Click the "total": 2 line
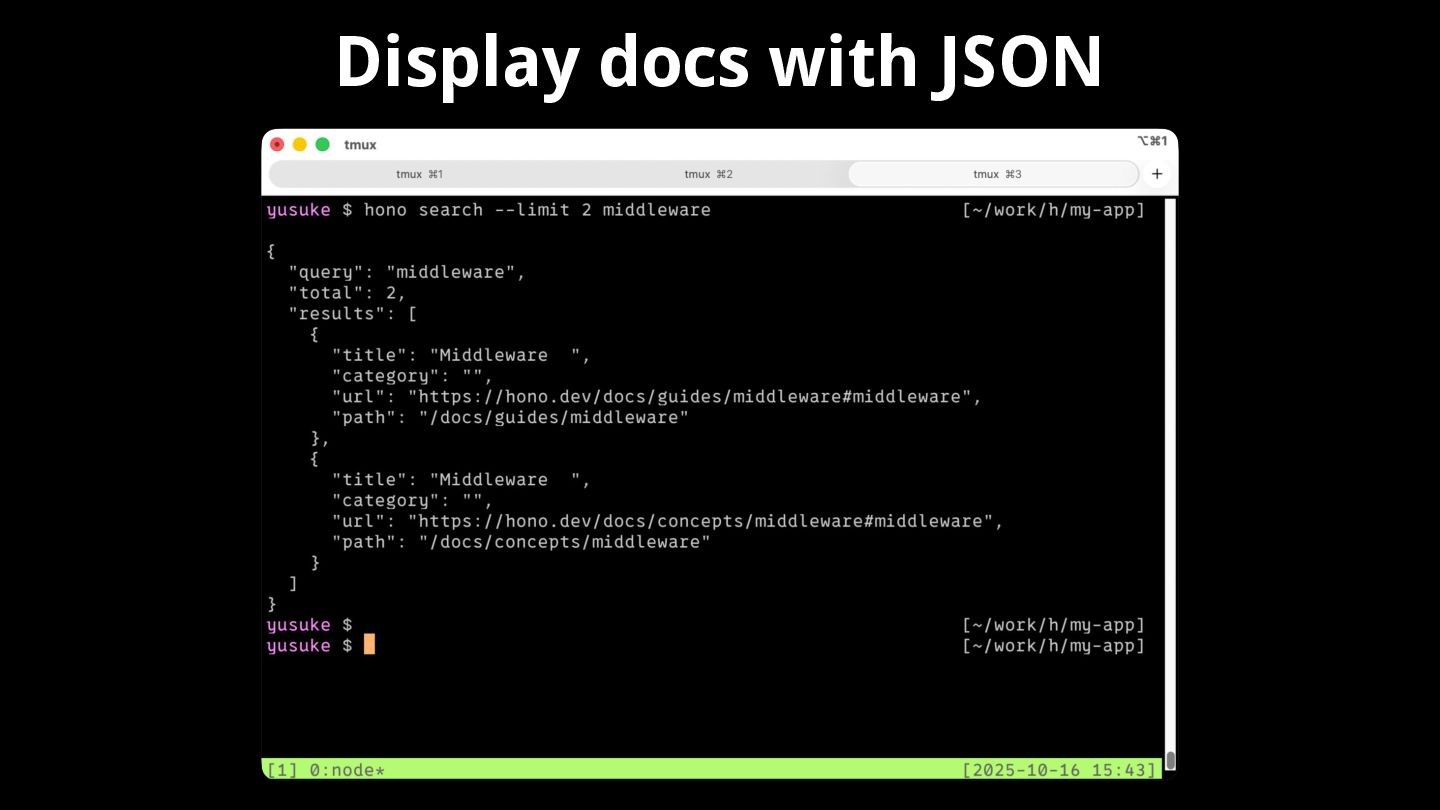This screenshot has width=1440, height=810. [348, 293]
